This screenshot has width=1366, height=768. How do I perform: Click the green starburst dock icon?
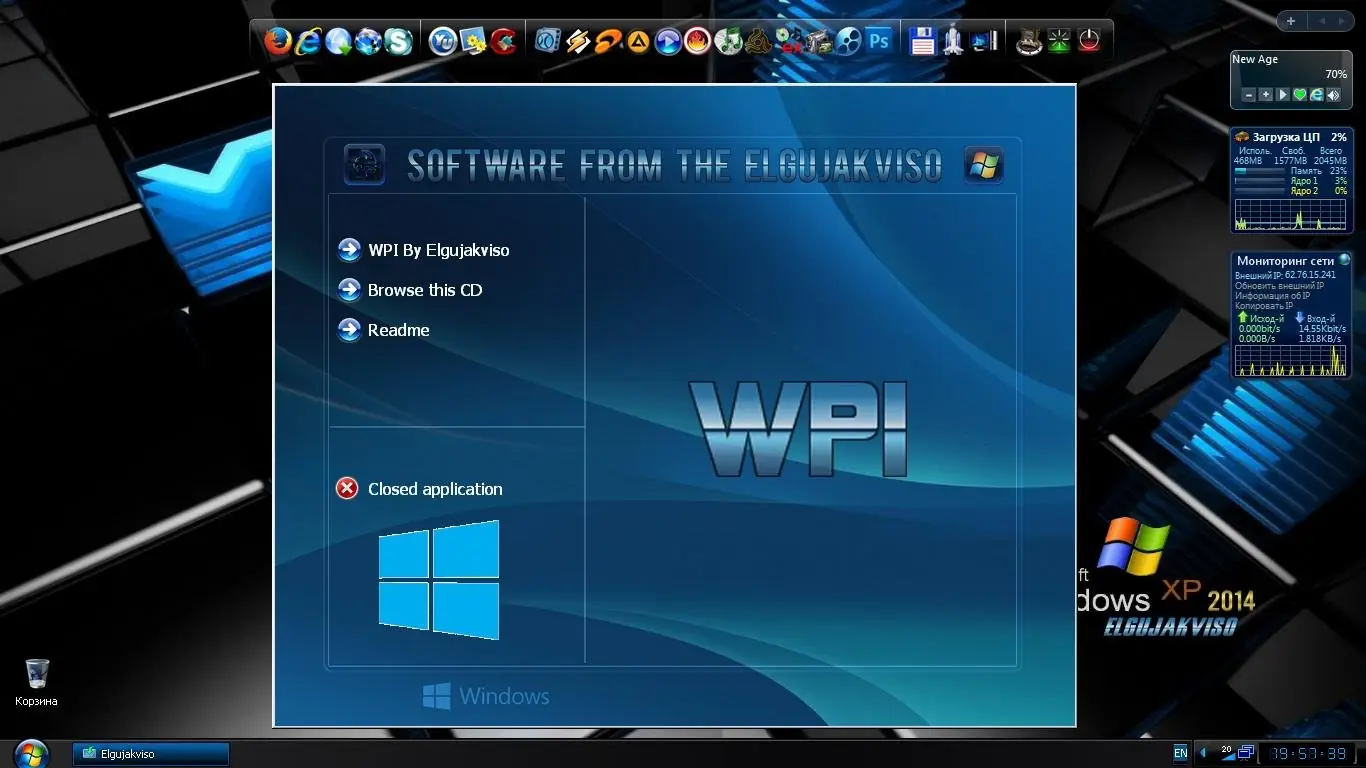click(1058, 41)
